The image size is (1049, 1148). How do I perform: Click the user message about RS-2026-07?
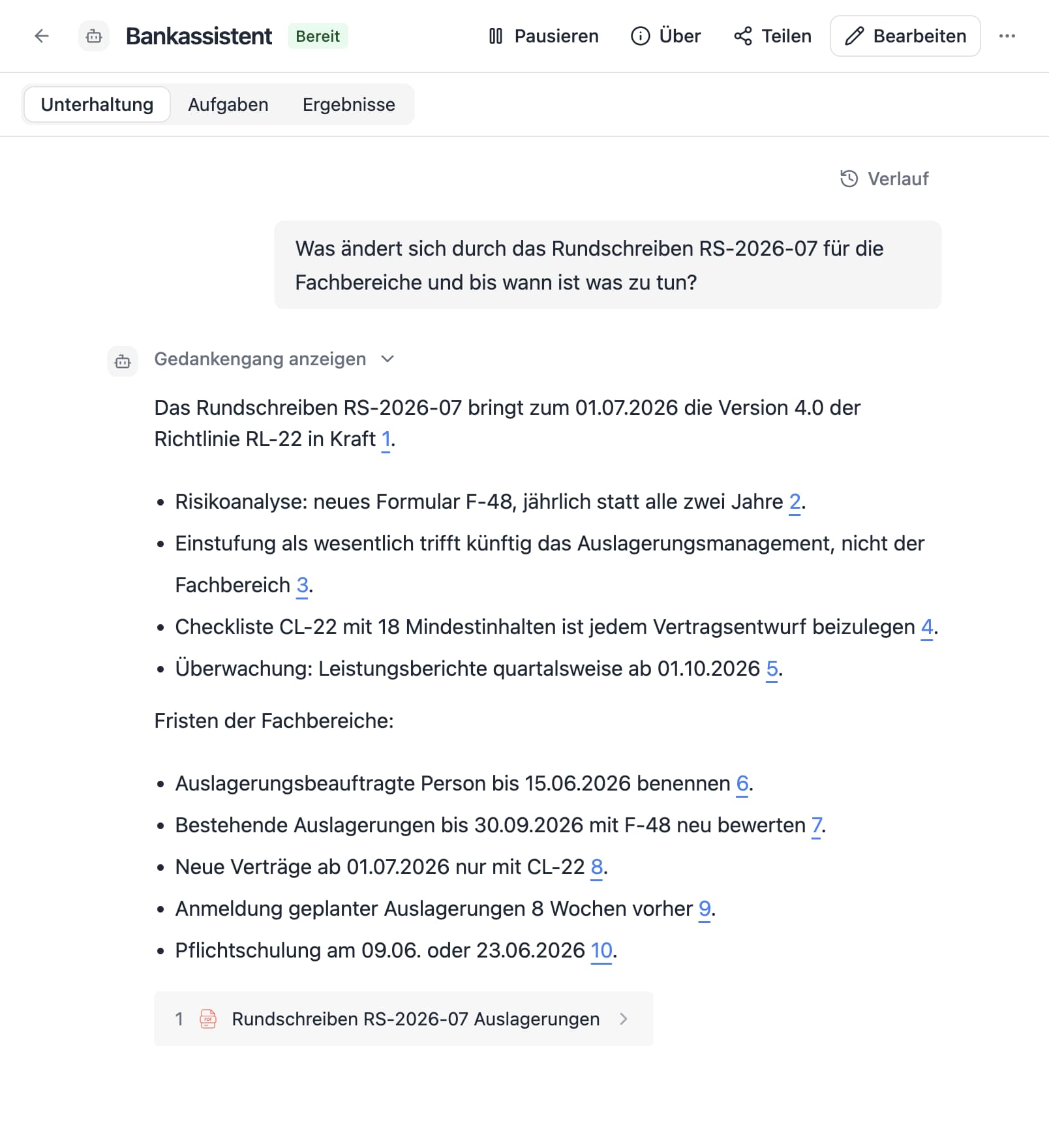point(608,265)
